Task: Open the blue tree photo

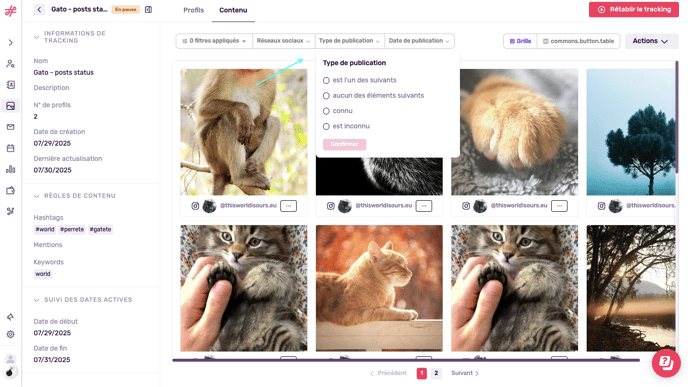Action: pos(631,132)
